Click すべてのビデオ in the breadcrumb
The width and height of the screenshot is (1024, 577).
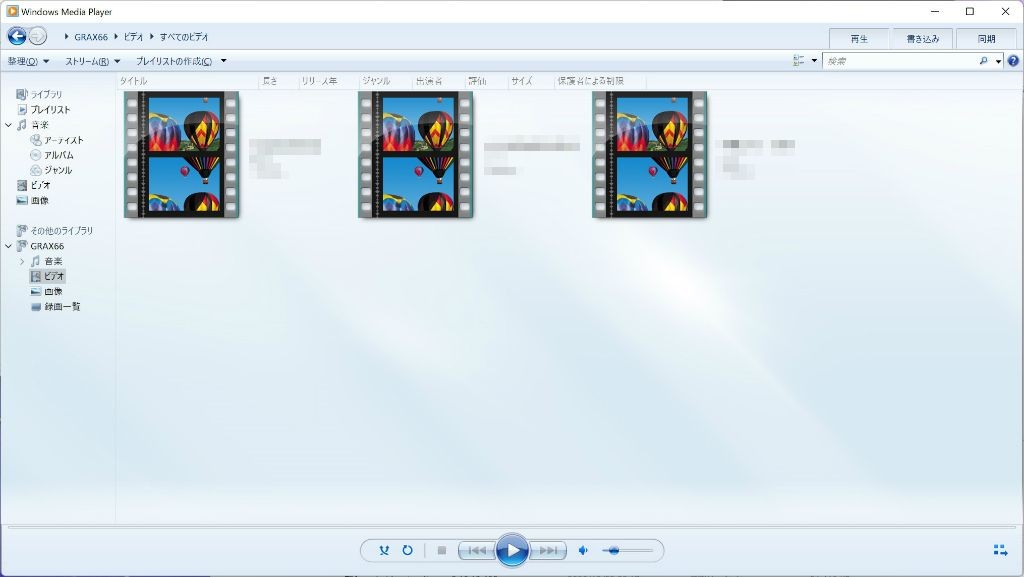(184, 37)
